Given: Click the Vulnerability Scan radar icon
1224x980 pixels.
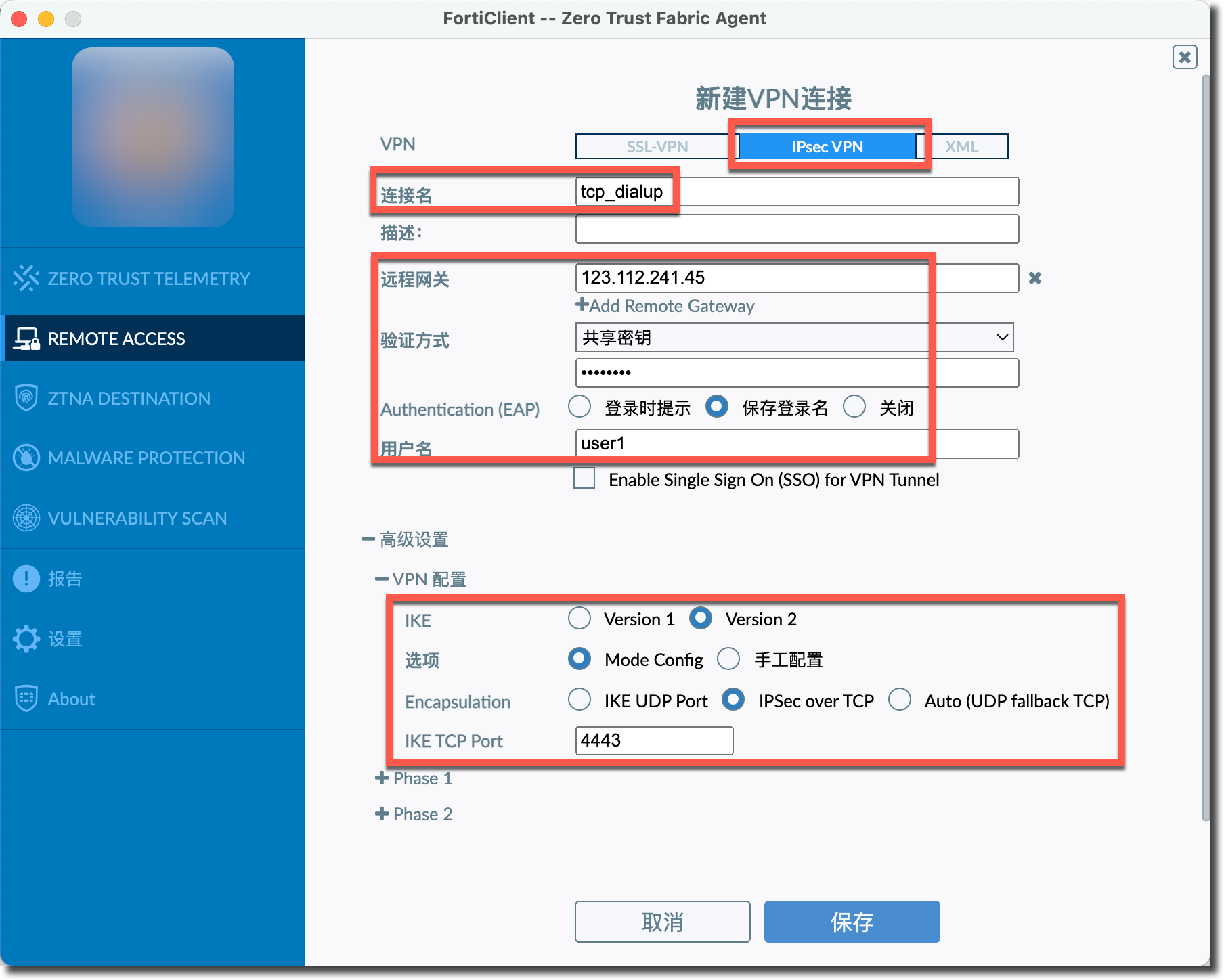Looking at the screenshot, I should (26, 518).
